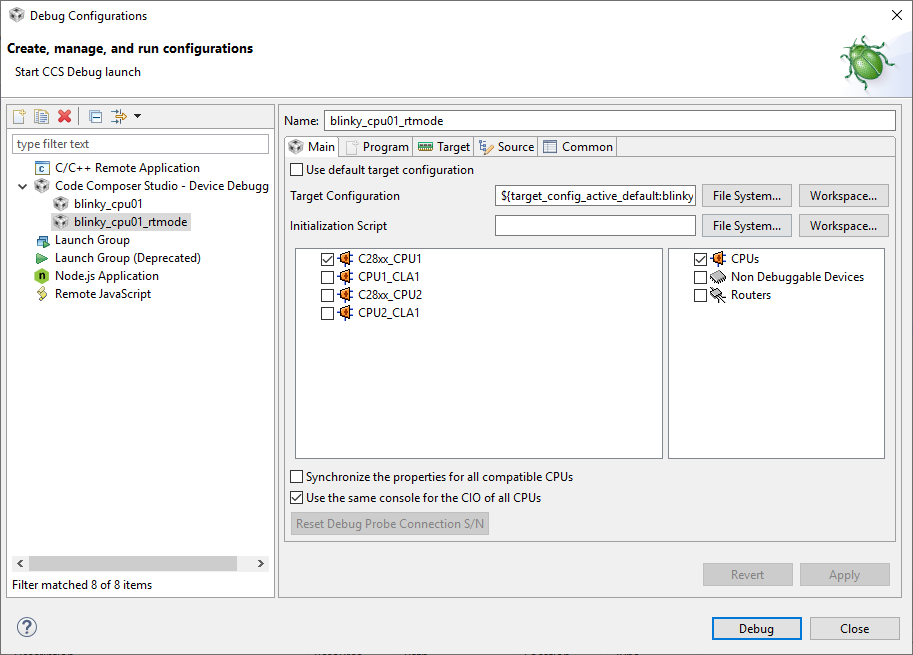Delete the selected launch configuration
This screenshot has width=913, height=655.
(64, 116)
